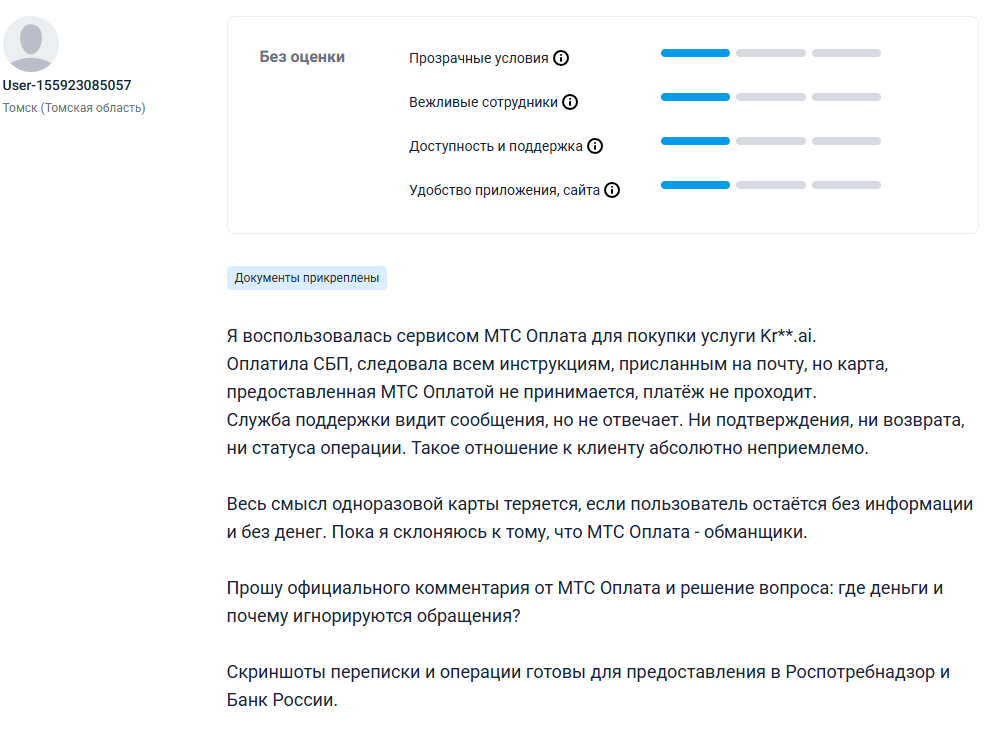The height and width of the screenshot is (729, 990).
Task: Click the user avatar placeholder image
Action: [33, 44]
